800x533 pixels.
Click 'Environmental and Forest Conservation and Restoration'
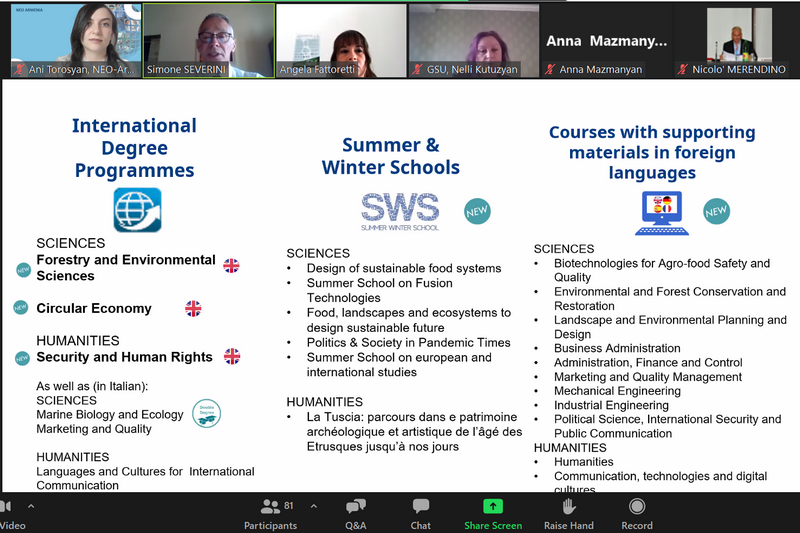(x=670, y=298)
